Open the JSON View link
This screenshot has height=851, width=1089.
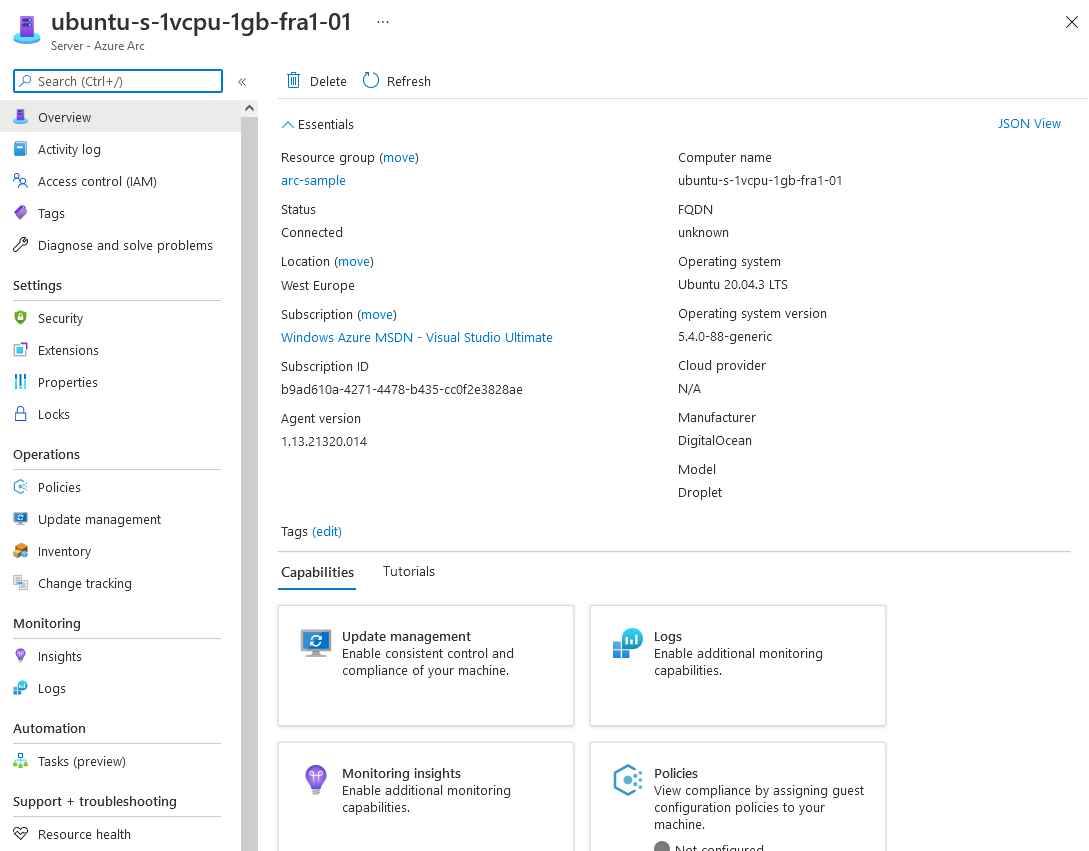tap(1029, 123)
